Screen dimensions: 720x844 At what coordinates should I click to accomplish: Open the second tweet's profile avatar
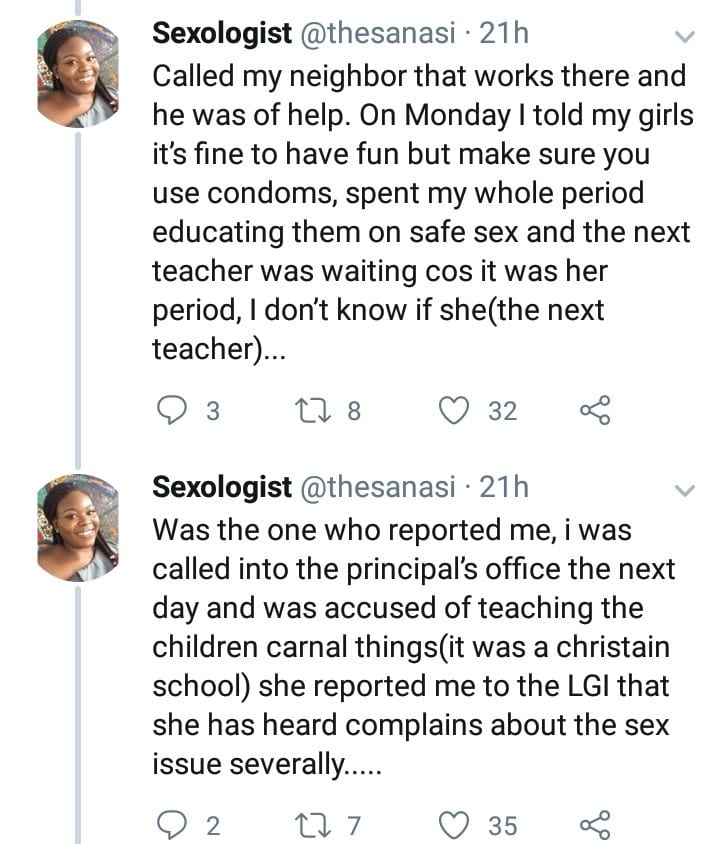click(x=78, y=527)
